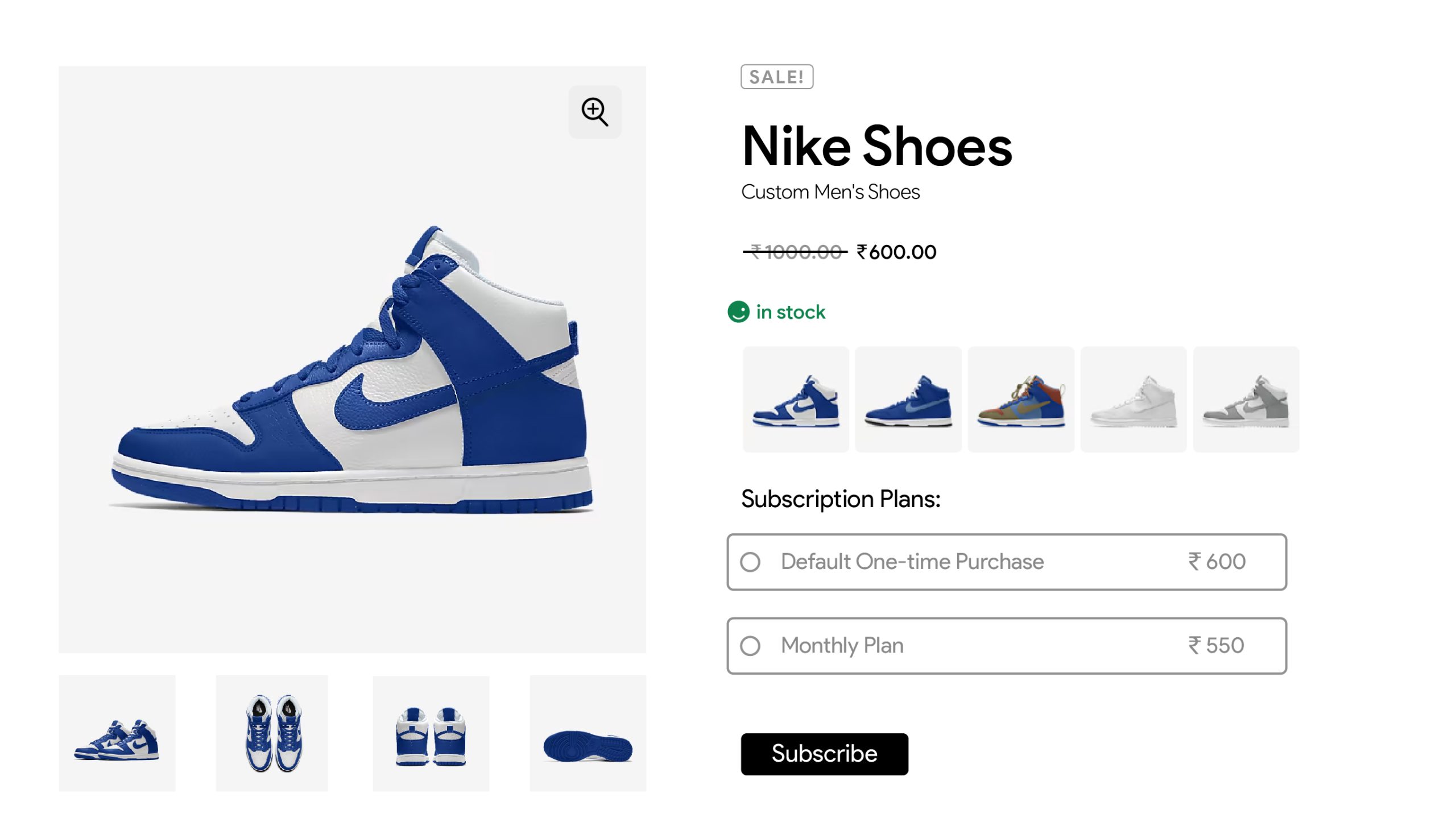Click the ₹600.00 sale price
This screenshot has height=839, width=1456.
(896, 252)
